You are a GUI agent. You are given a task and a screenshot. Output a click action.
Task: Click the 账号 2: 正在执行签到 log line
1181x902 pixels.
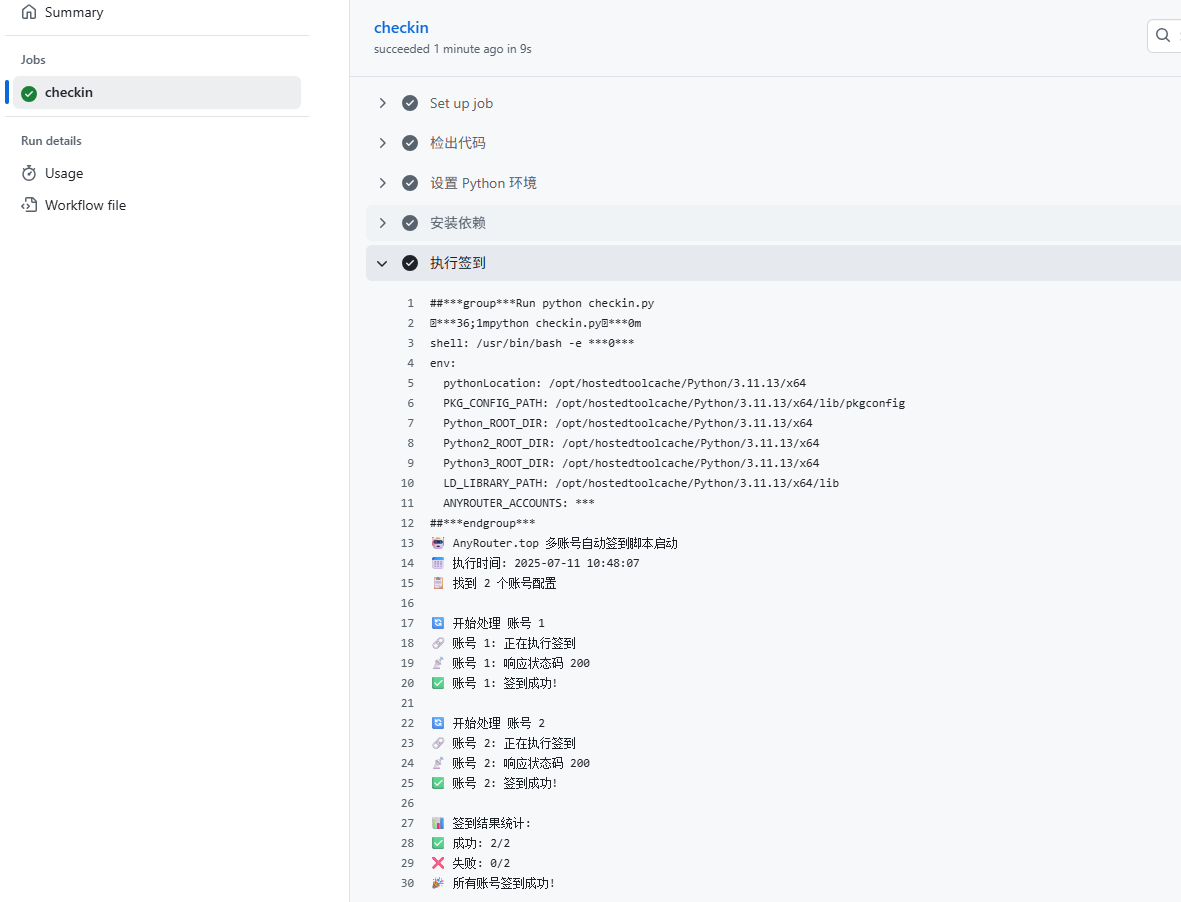(x=503, y=743)
